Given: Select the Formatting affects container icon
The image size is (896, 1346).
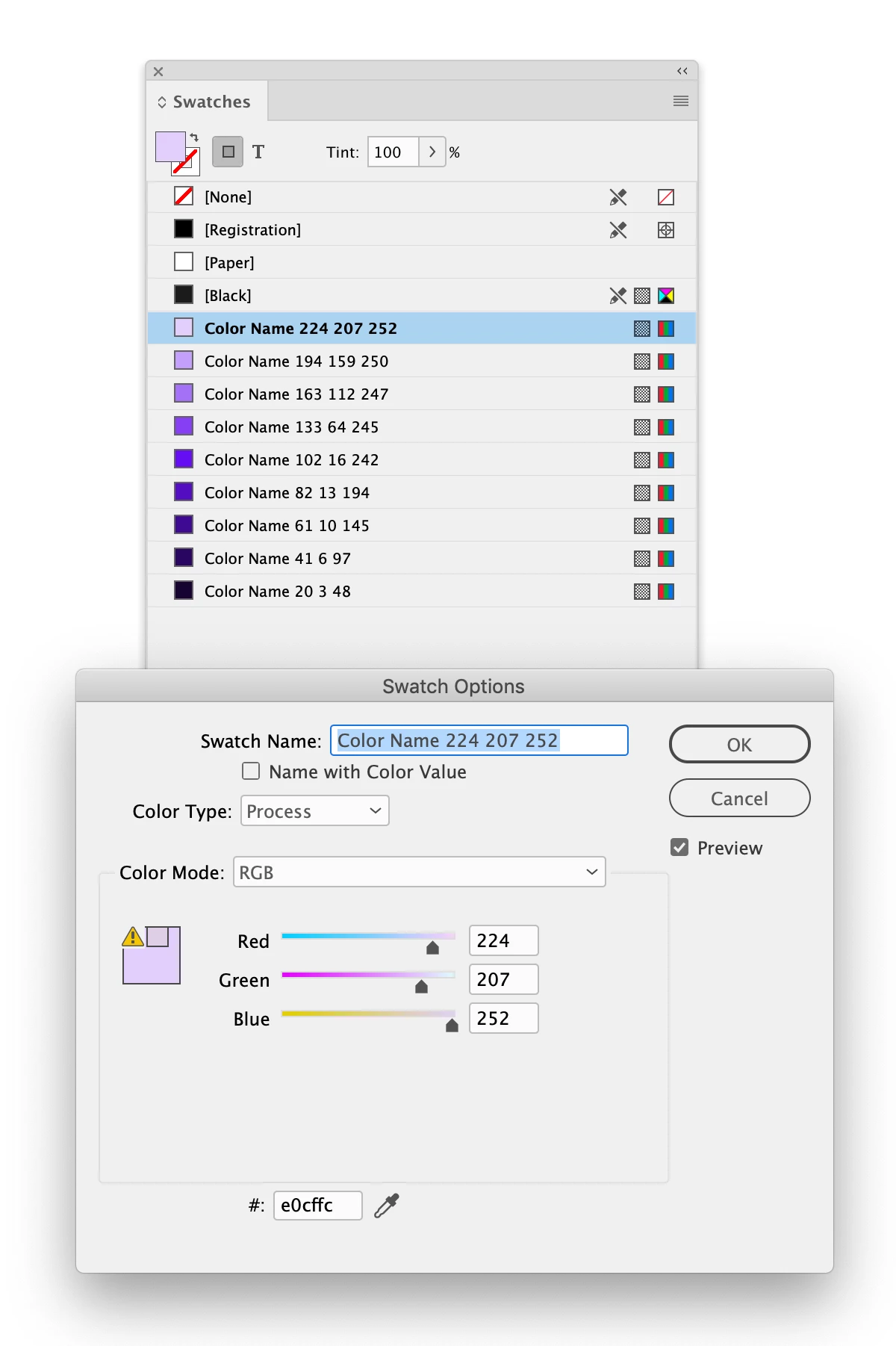Looking at the screenshot, I should click(x=228, y=152).
